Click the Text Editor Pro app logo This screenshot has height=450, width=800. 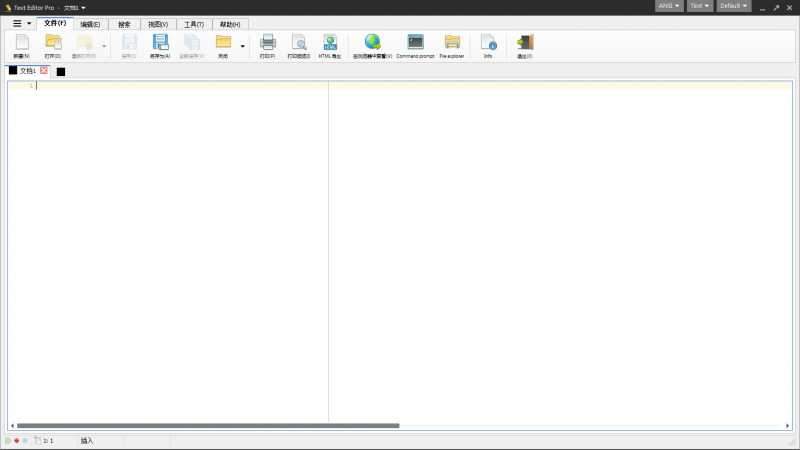pos(8,8)
